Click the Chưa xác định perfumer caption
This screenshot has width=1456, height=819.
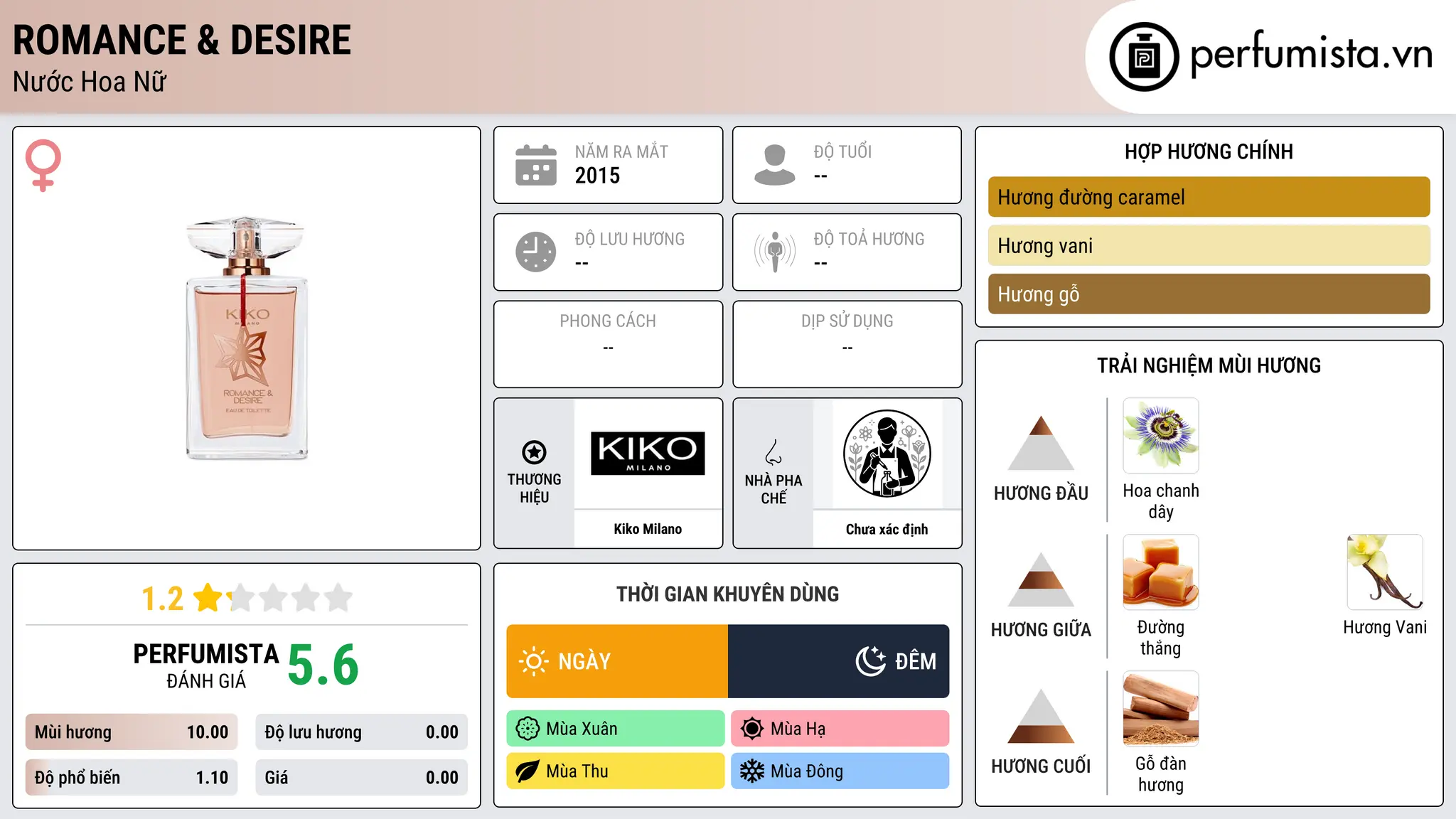pos(887,529)
